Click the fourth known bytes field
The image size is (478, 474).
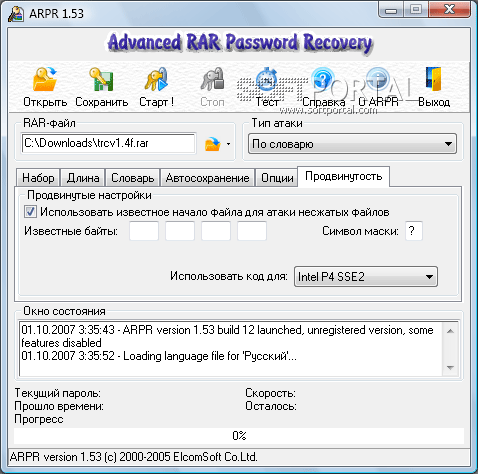pos(252,231)
